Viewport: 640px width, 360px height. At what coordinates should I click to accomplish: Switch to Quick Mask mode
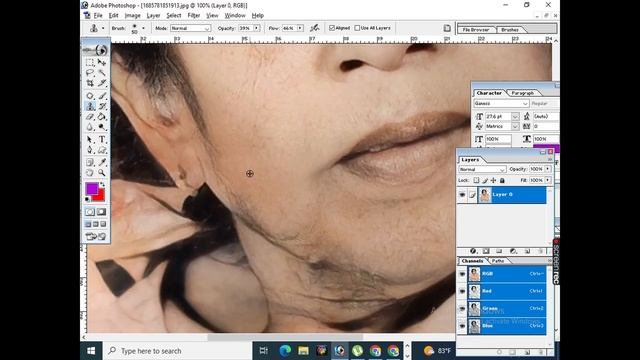point(101,212)
